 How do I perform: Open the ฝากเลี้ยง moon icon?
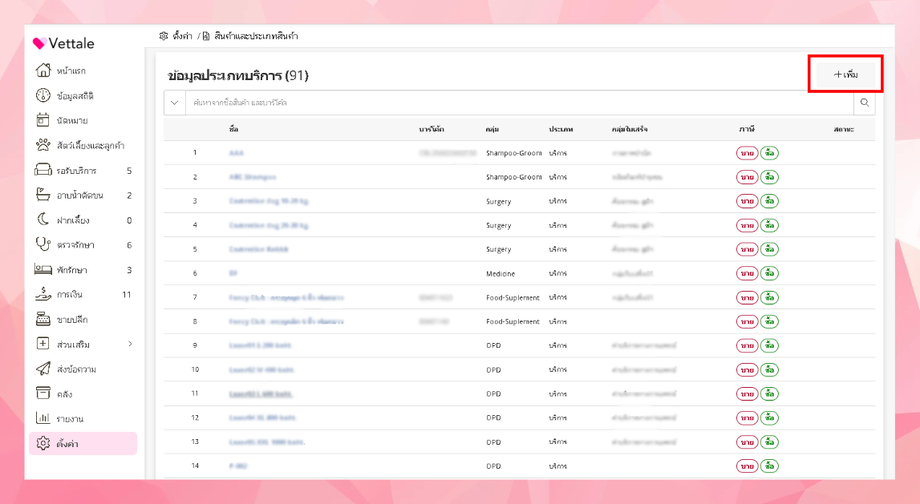tap(43, 219)
